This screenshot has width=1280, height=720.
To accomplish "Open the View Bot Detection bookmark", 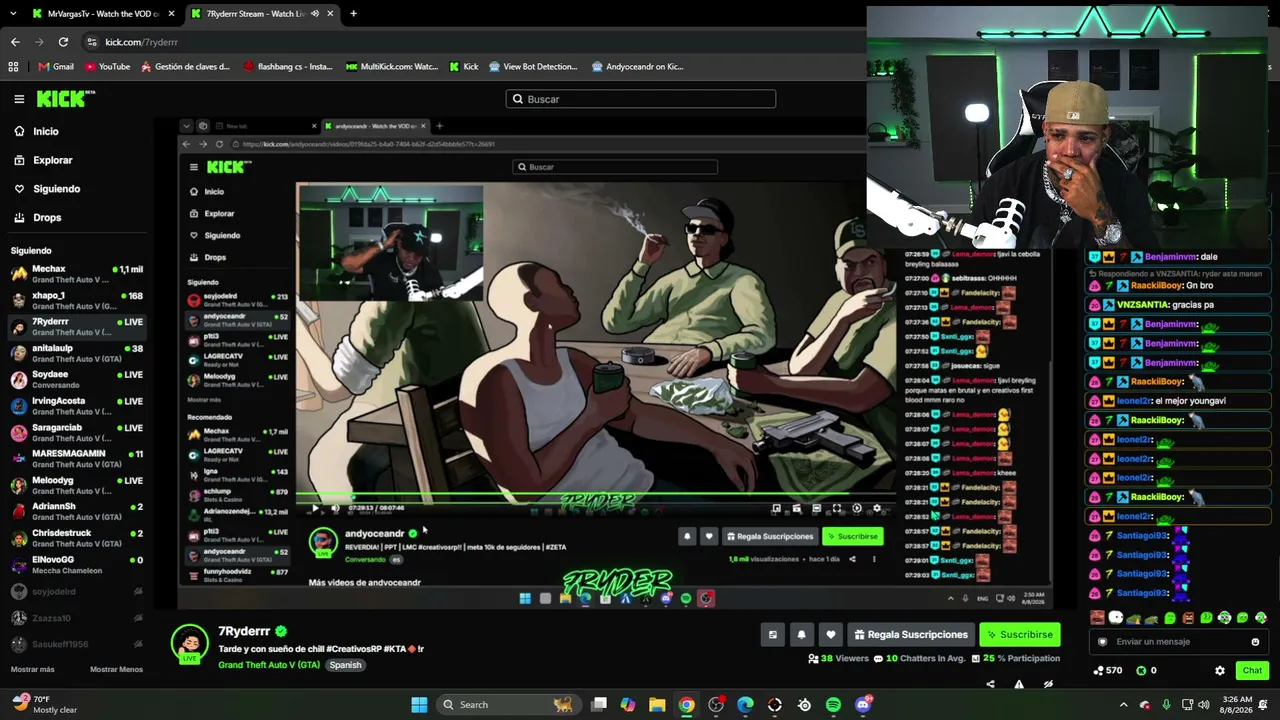I will coord(532,67).
